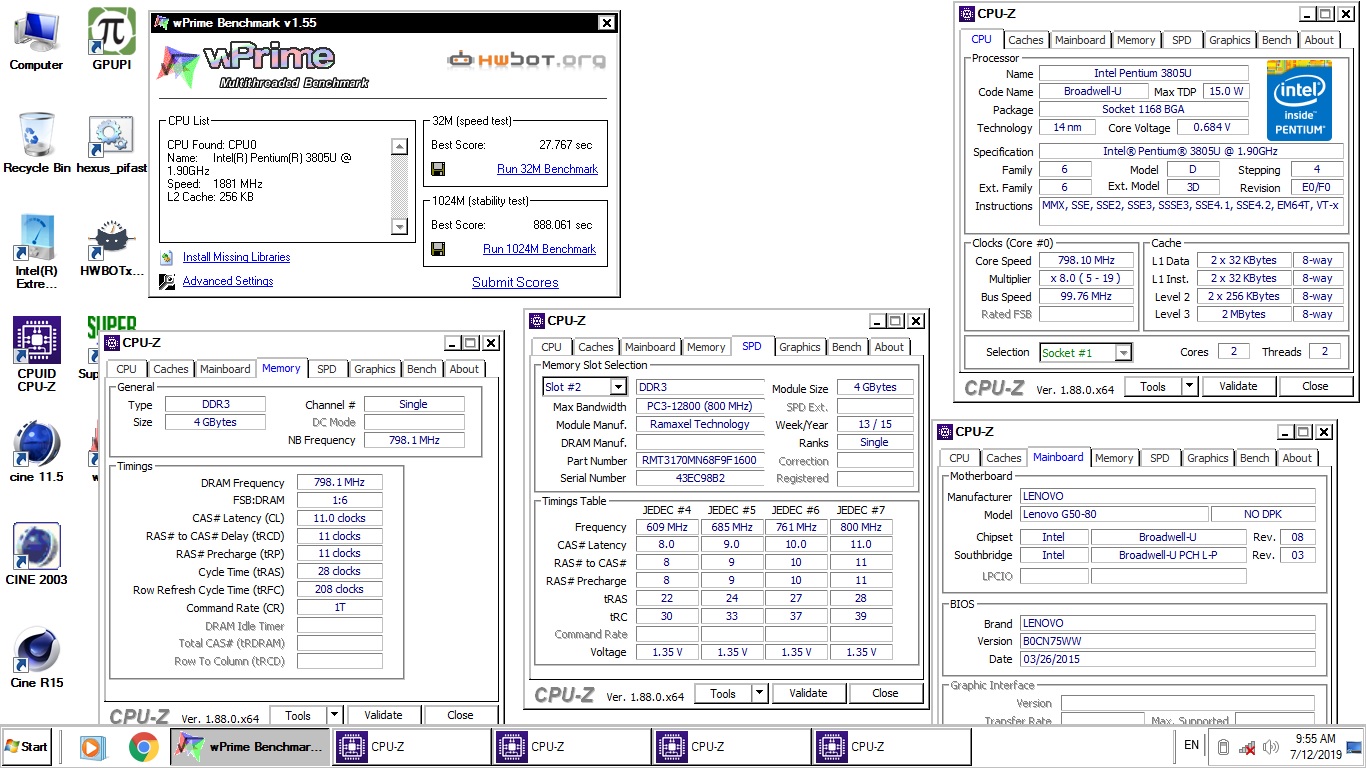Click the network tray icon
Screen dimensions: 1366x768
click(1247, 747)
